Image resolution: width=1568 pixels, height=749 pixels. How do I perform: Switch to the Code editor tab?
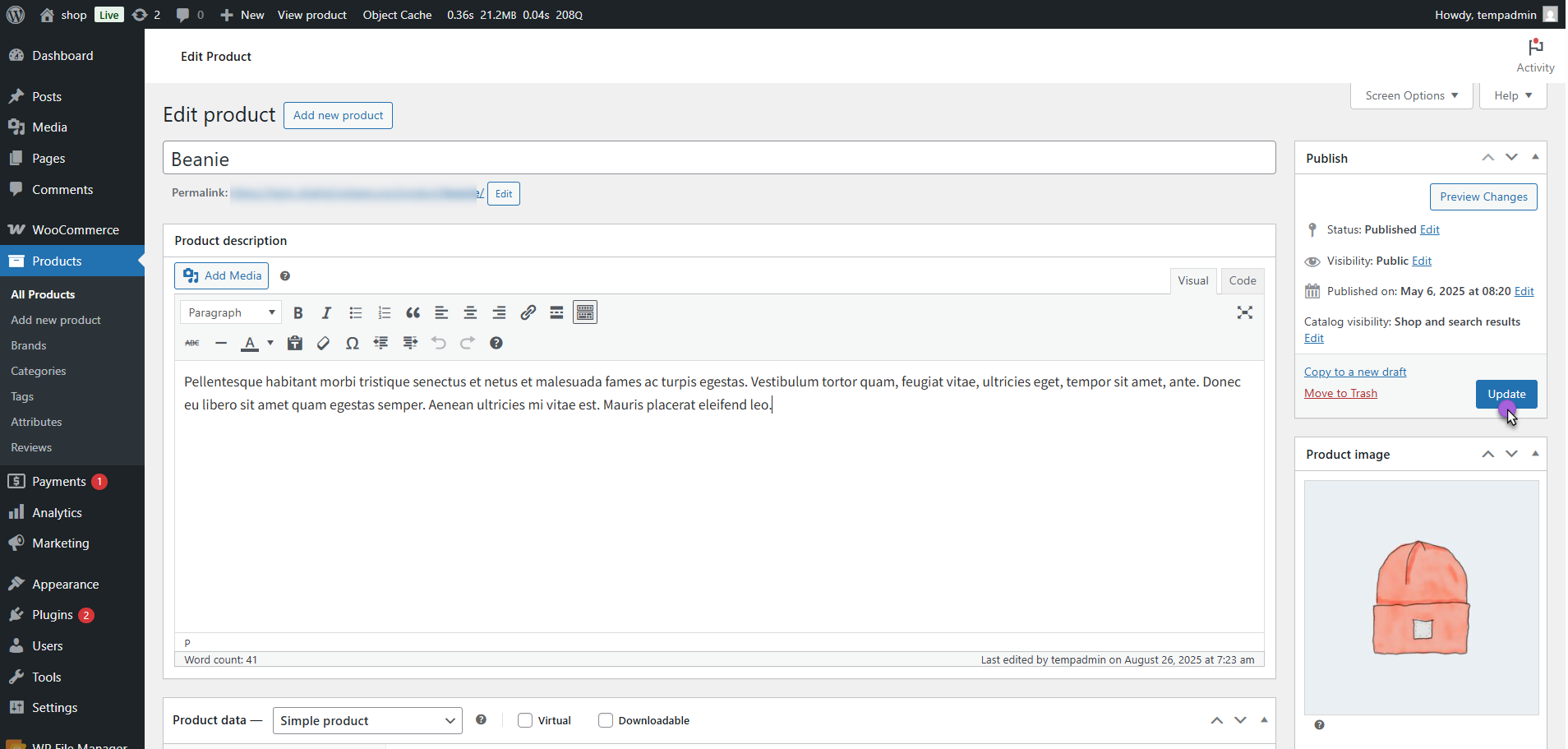point(1242,281)
